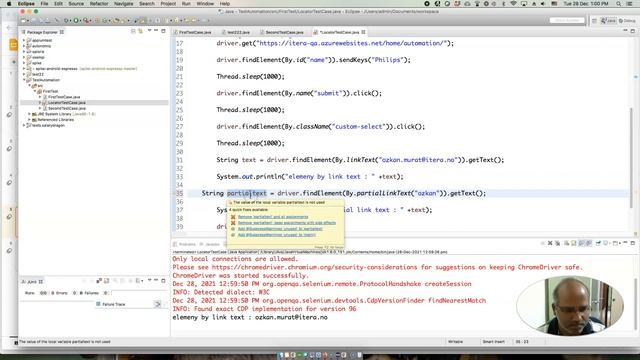Select FirstTestCase.java in Package Explorer
This screenshot has height=360, width=640.
[64, 97]
